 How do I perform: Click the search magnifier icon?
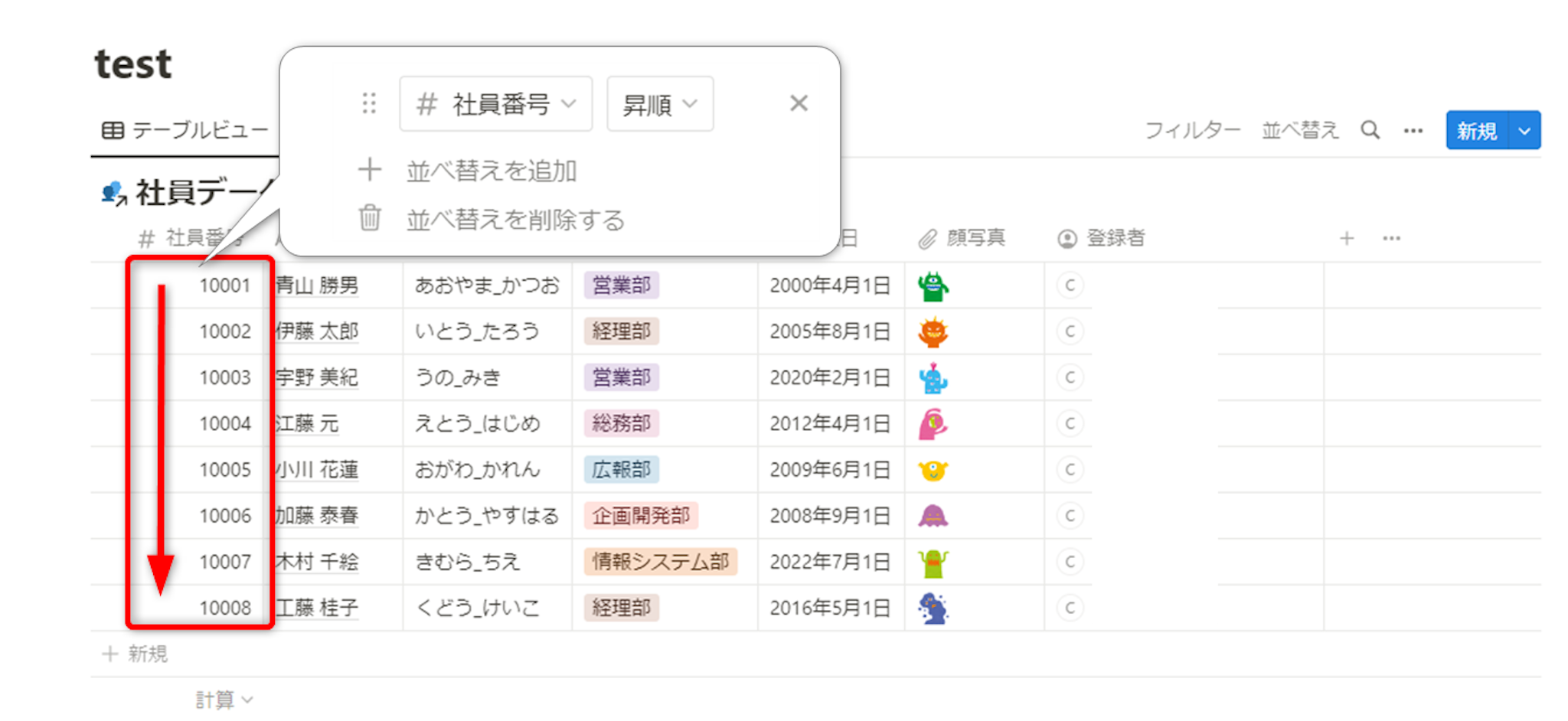[1370, 130]
